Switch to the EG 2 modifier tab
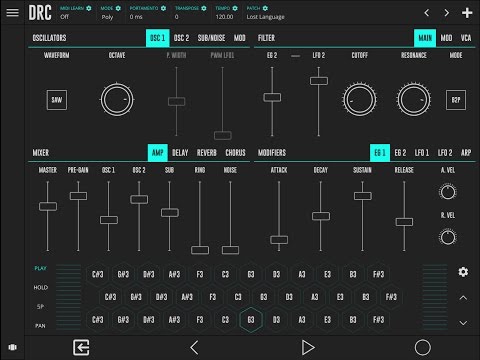This screenshot has height=360, width=480. coord(400,153)
